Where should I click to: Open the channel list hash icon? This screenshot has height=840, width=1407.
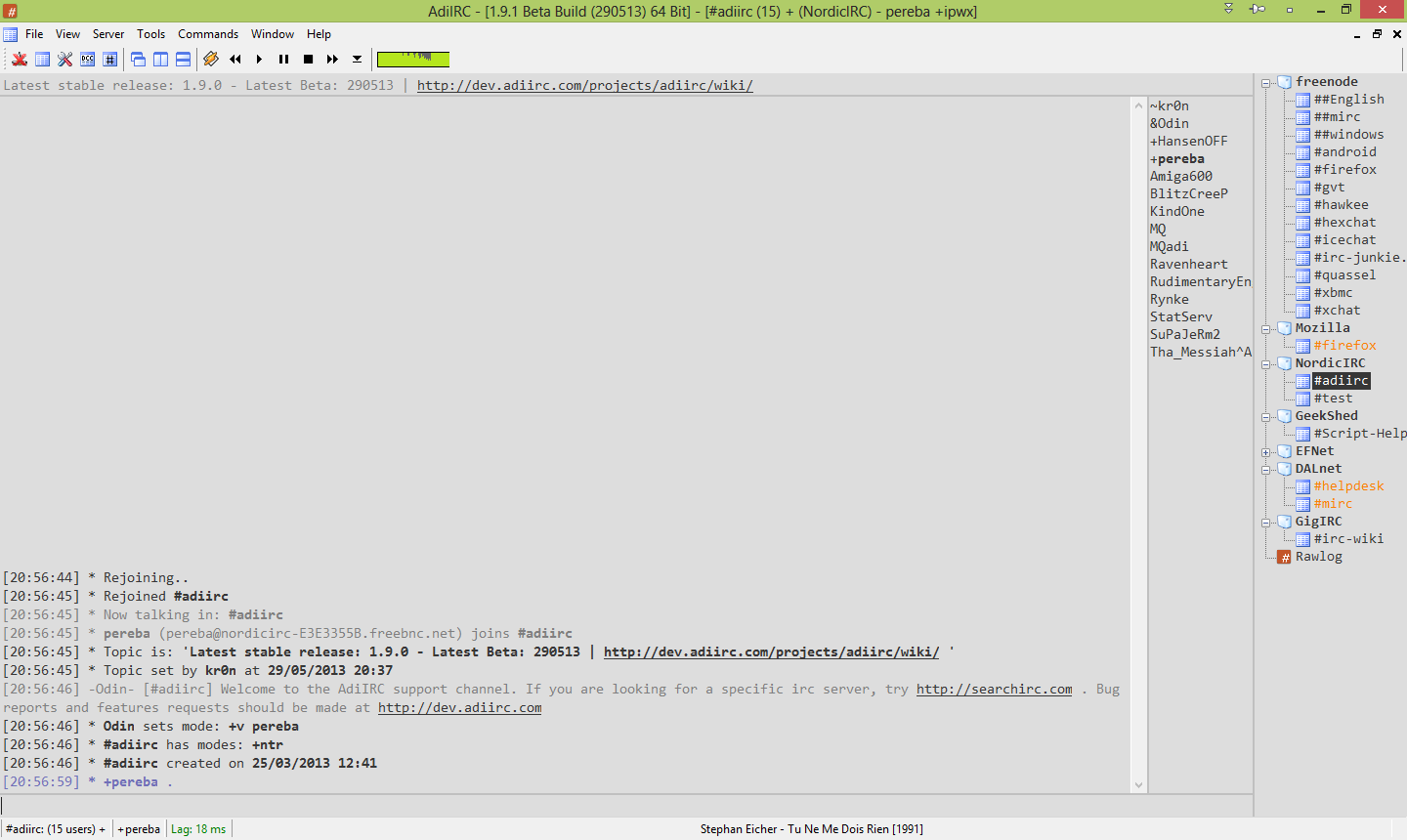(110, 59)
